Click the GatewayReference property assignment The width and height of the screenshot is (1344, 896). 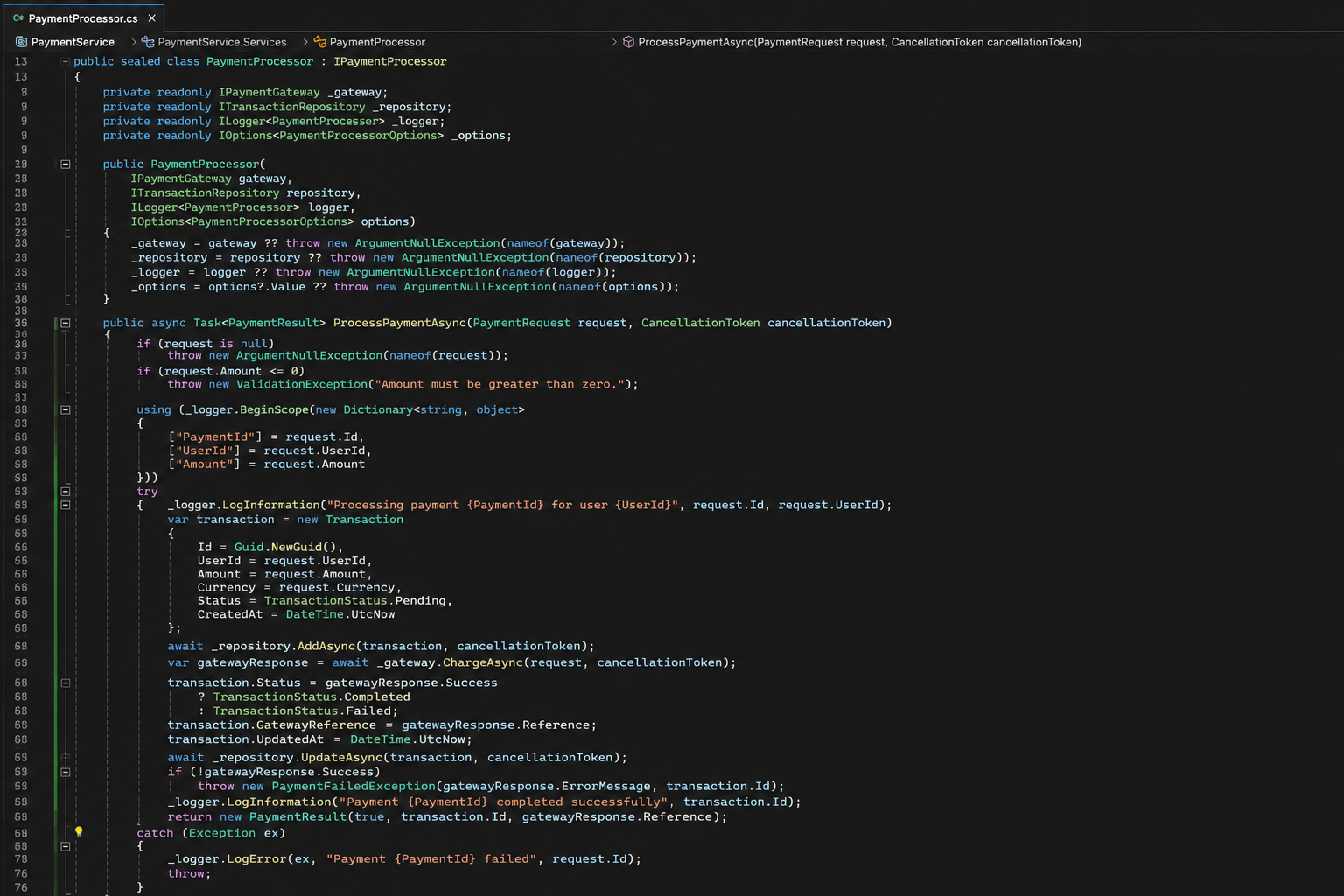click(x=316, y=724)
